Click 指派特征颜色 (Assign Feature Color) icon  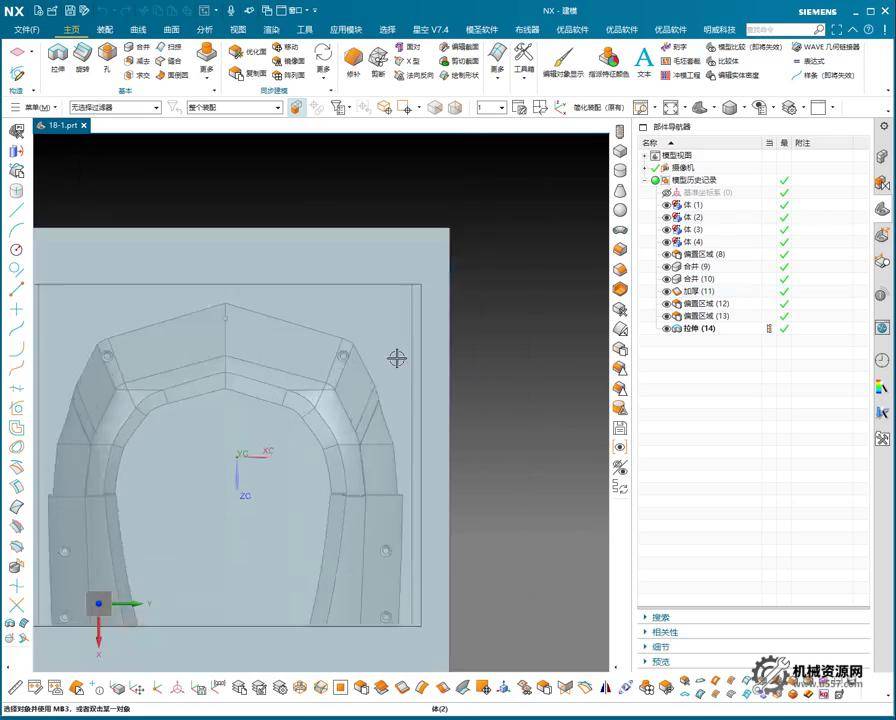coord(608,59)
